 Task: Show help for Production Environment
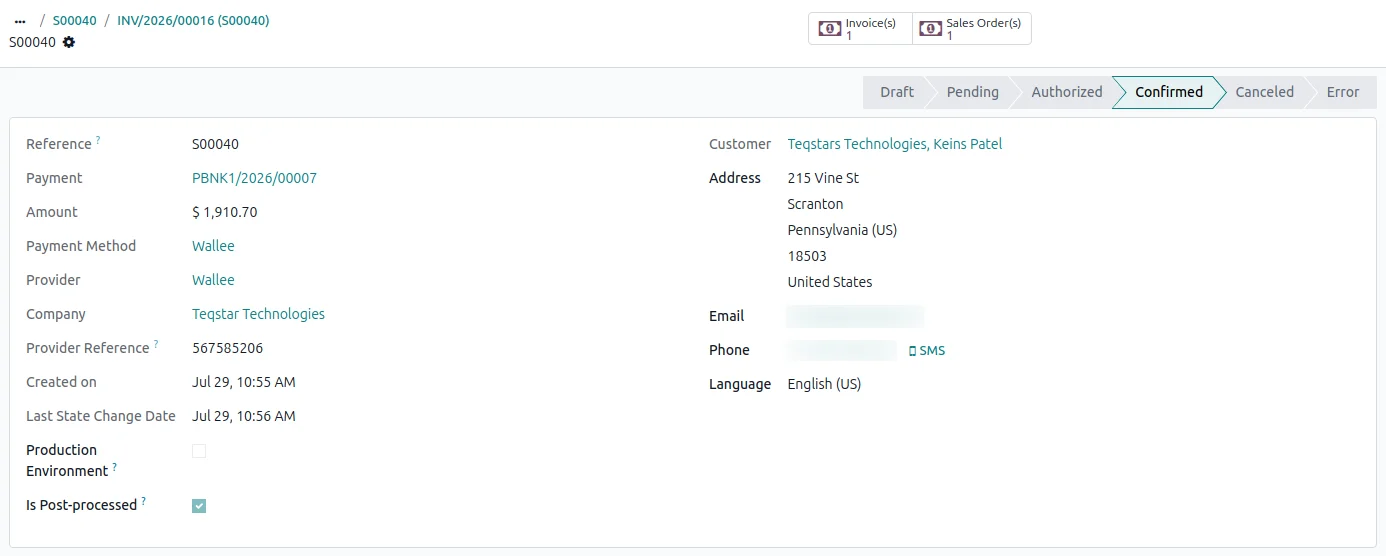pos(114,467)
